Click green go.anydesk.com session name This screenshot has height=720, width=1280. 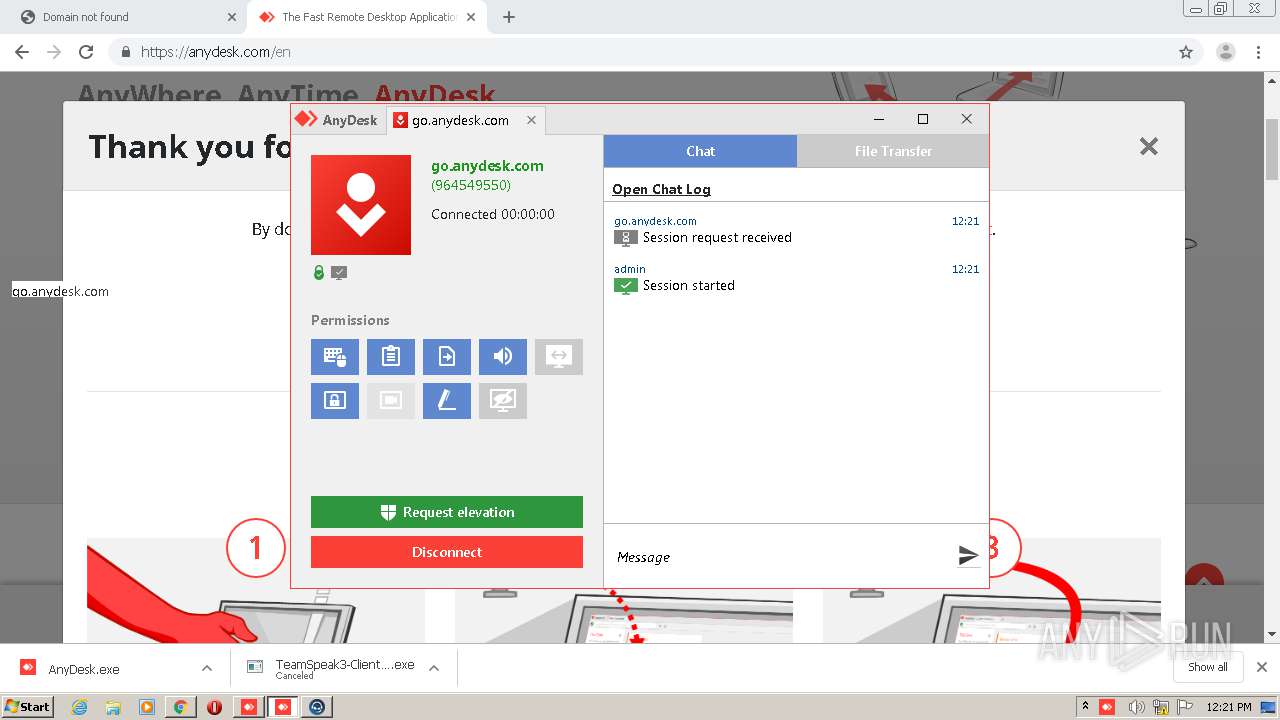point(487,166)
